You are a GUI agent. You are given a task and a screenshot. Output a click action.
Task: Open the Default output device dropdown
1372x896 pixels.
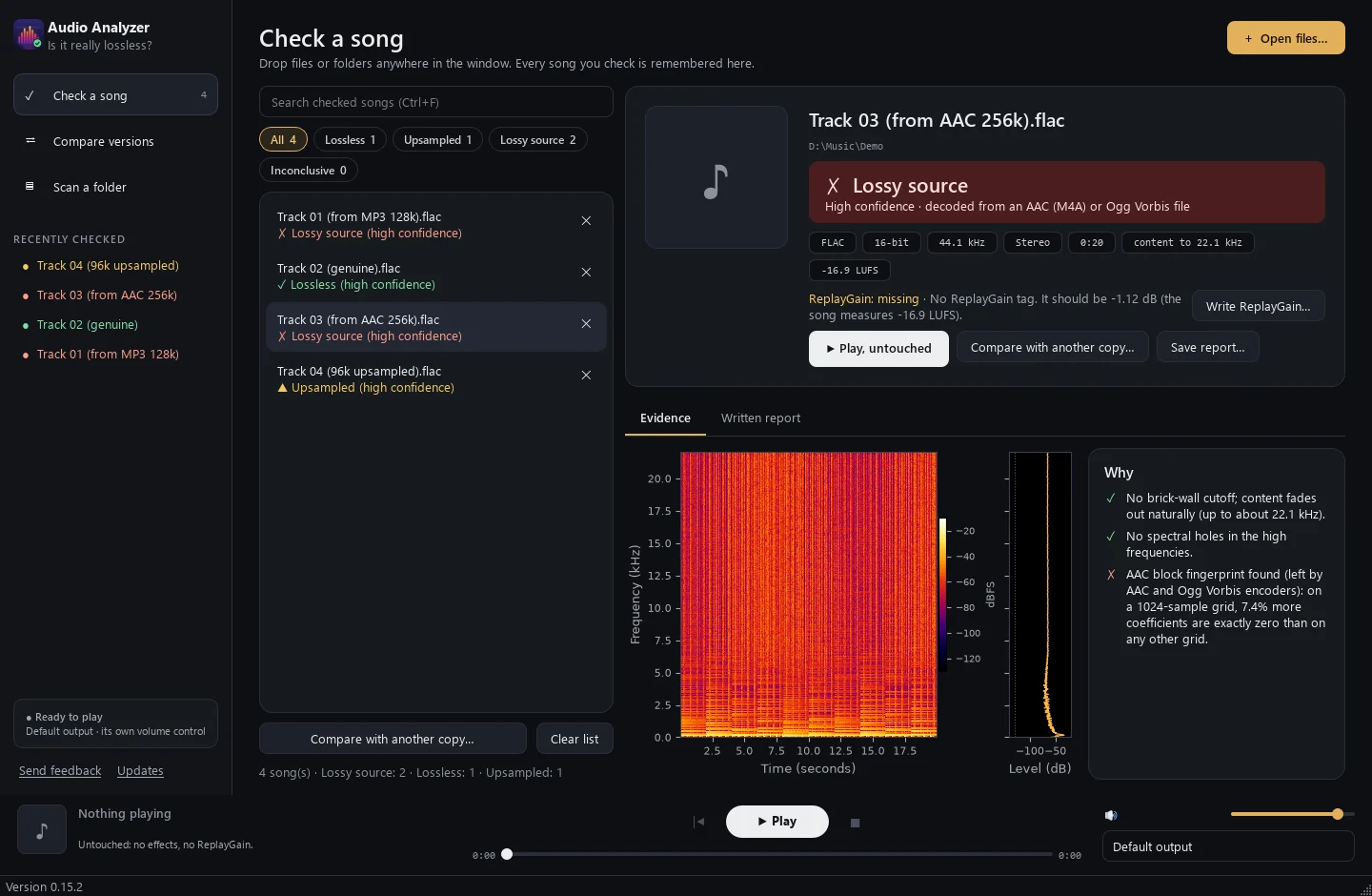click(1228, 846)
